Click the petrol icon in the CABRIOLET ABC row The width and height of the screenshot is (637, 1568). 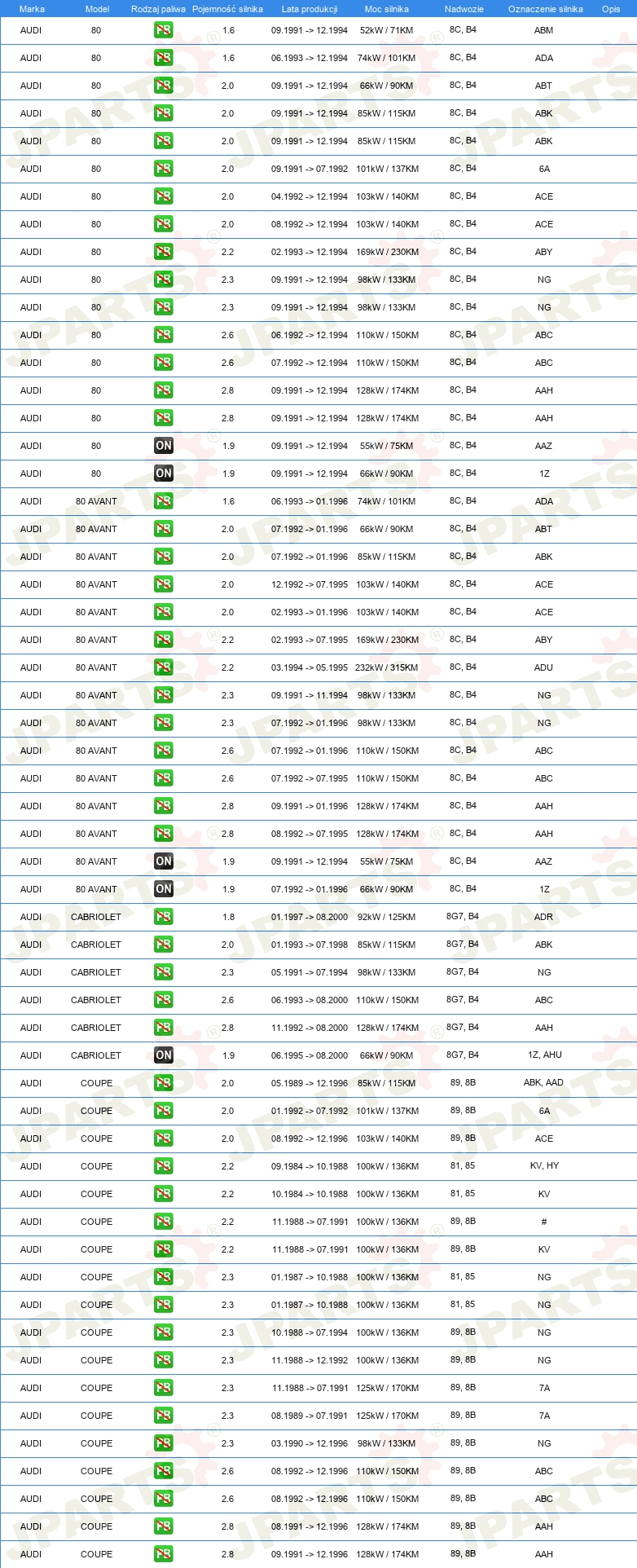164,1000
